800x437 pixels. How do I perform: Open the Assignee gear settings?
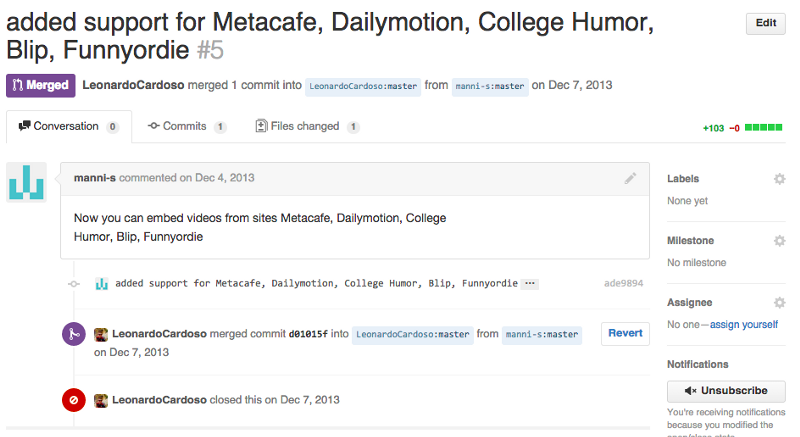click(779, 303)
